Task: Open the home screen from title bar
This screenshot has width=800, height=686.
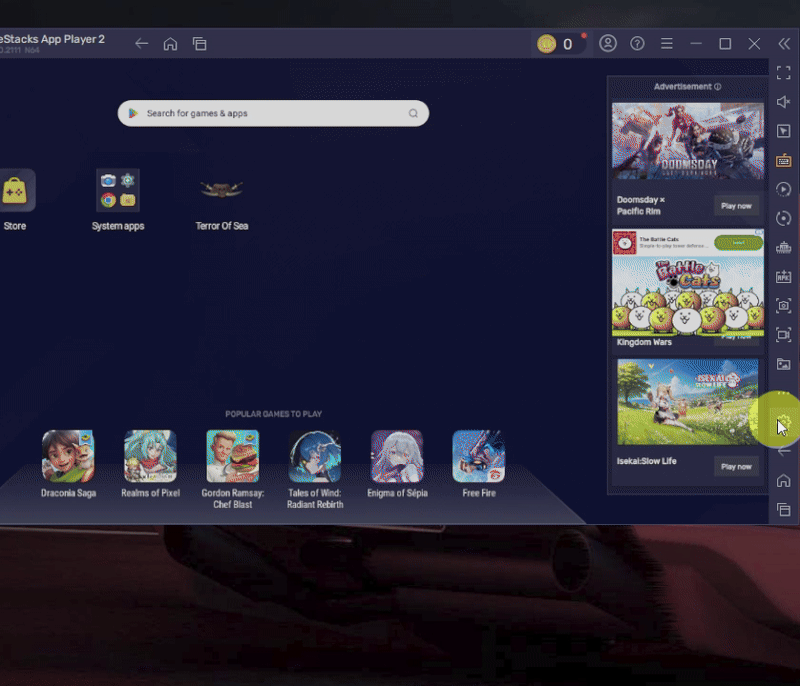Action: click(170, 44)
